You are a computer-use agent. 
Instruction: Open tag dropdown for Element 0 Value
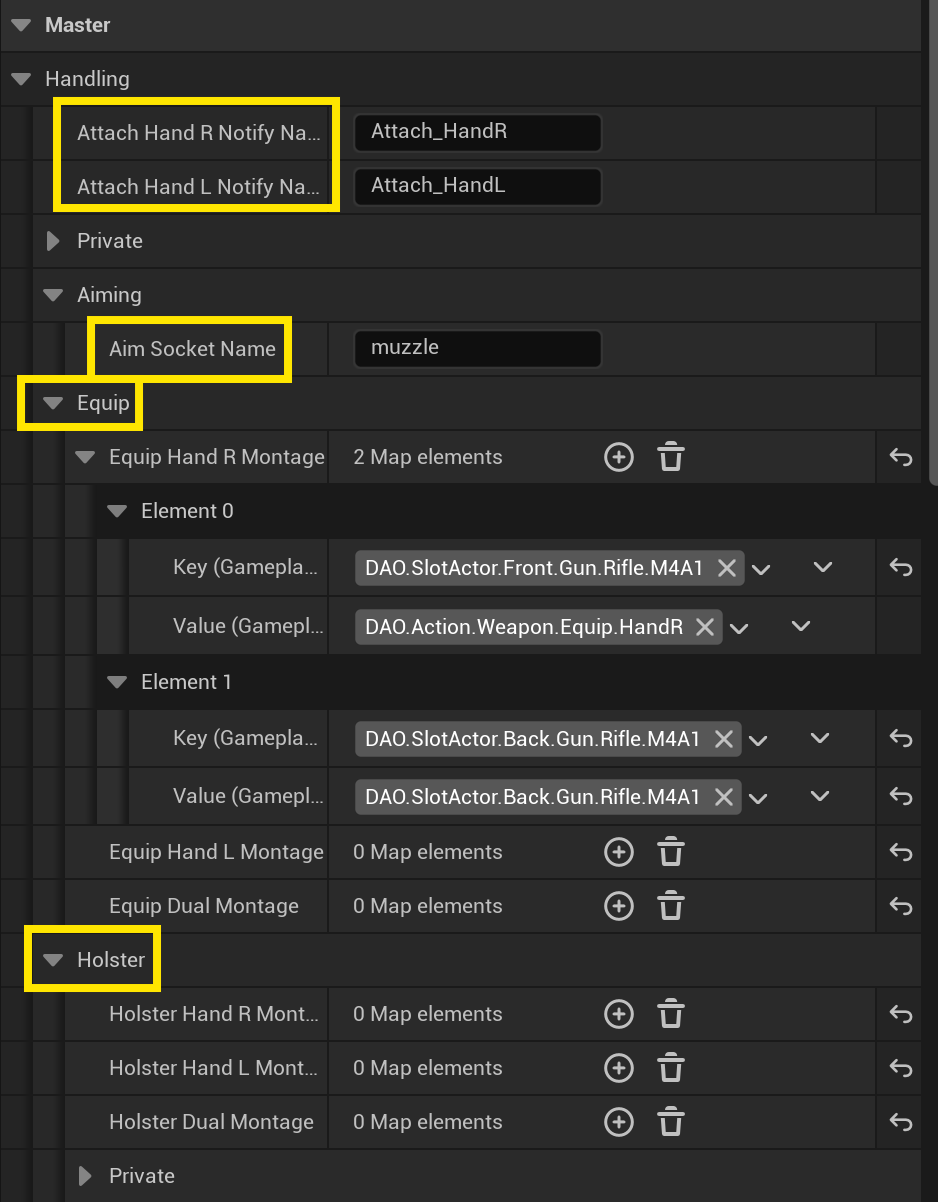(740, 628)
